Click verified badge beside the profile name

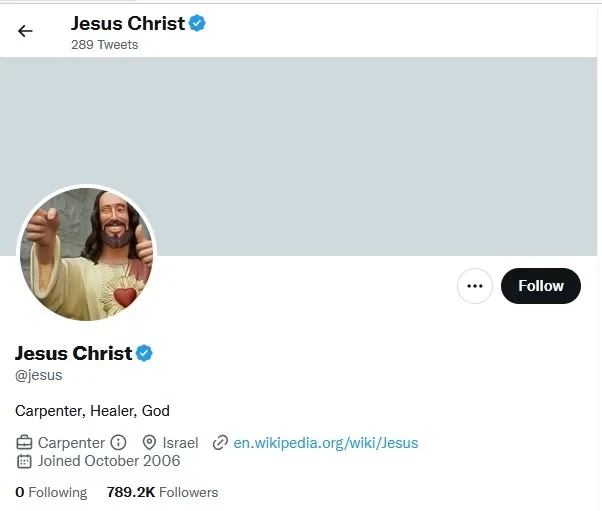click(x=144, y=353)
